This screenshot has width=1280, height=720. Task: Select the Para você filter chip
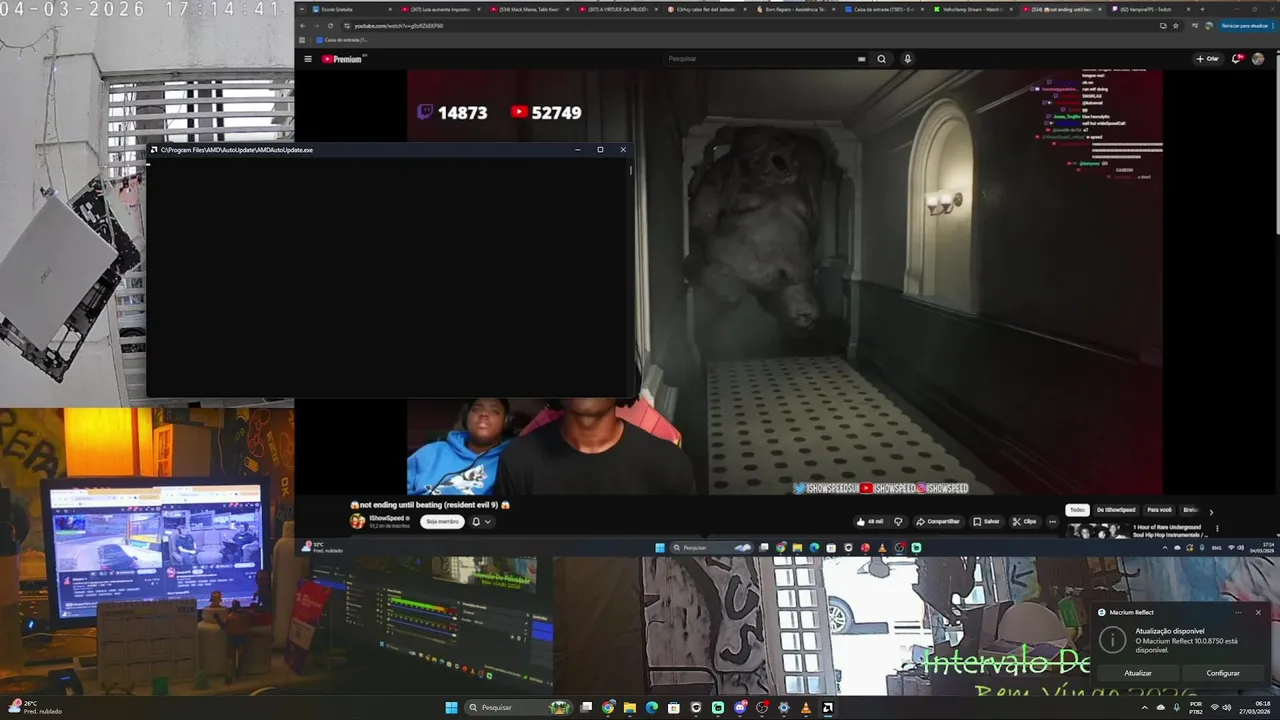[1159, 510]
